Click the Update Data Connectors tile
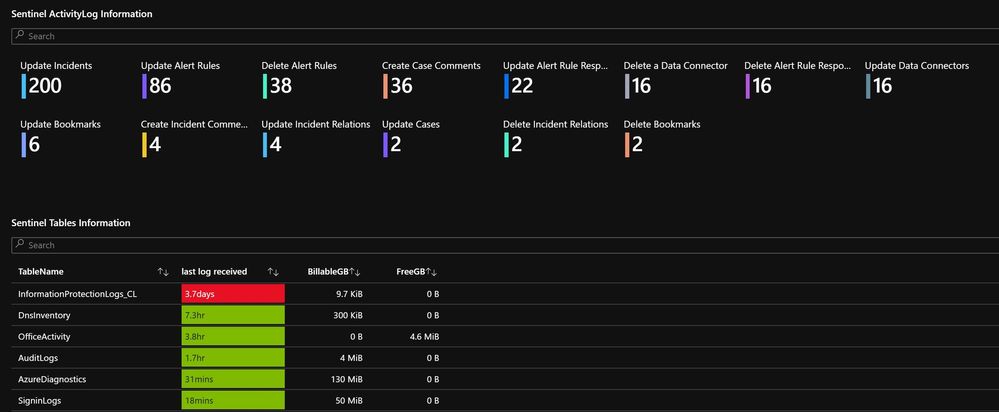999x412 pixels. point(917,79)
